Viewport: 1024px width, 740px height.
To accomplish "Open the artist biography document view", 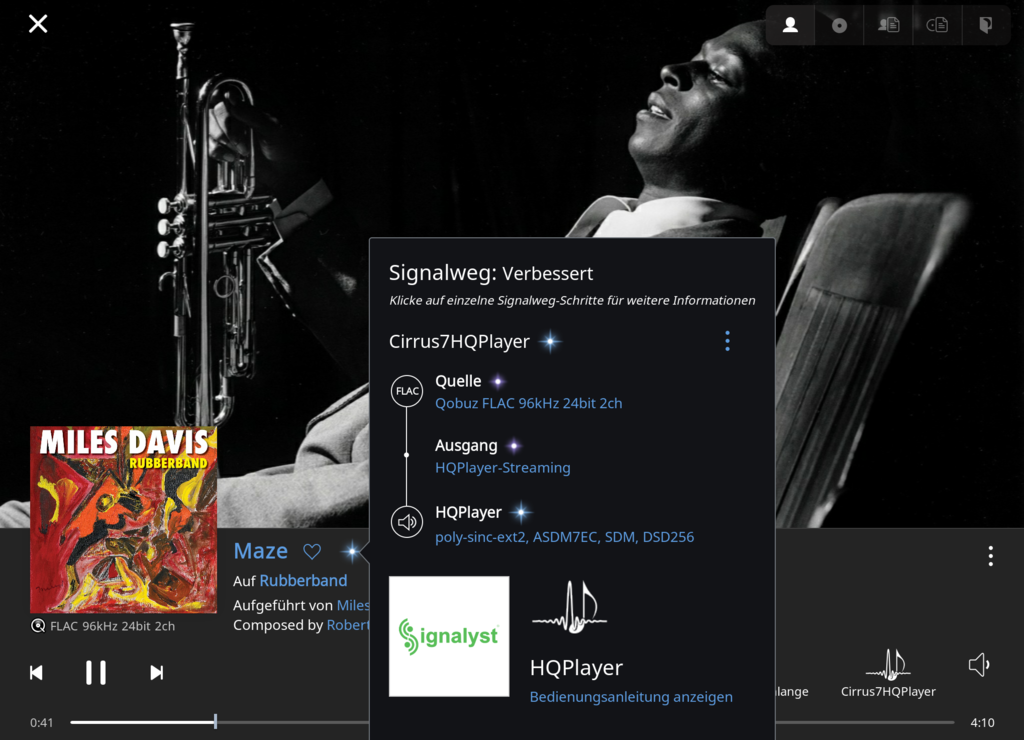I will tap(888, 26).
